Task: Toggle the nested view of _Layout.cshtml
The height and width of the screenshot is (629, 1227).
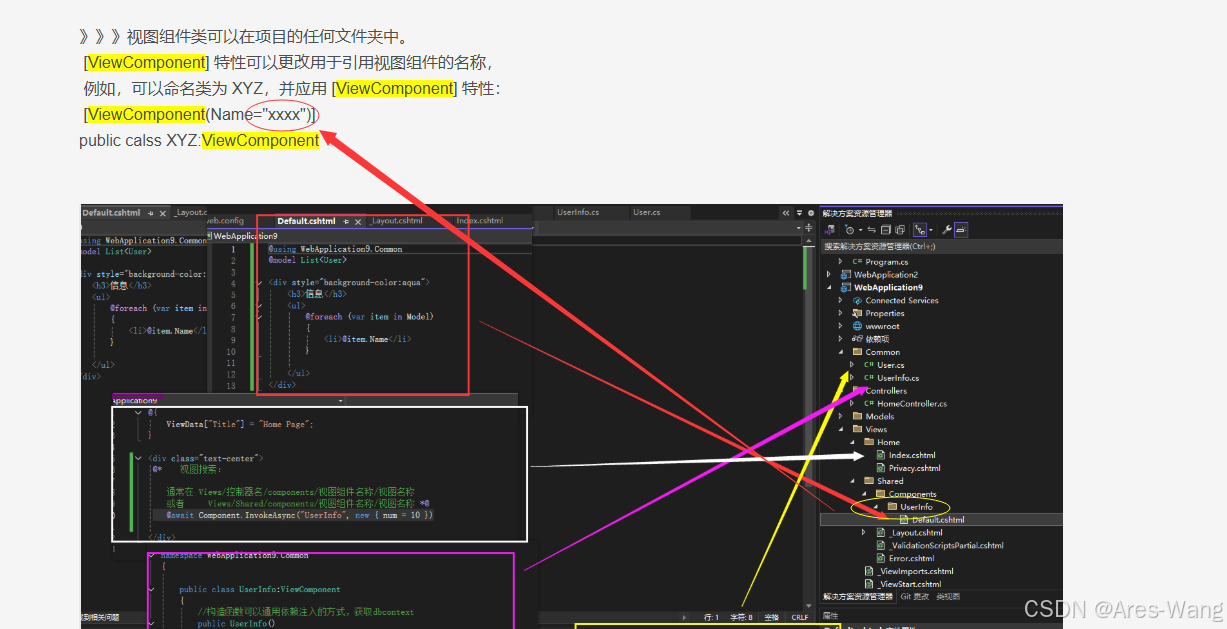Action: pyautogui.click(x=862, y=531)
